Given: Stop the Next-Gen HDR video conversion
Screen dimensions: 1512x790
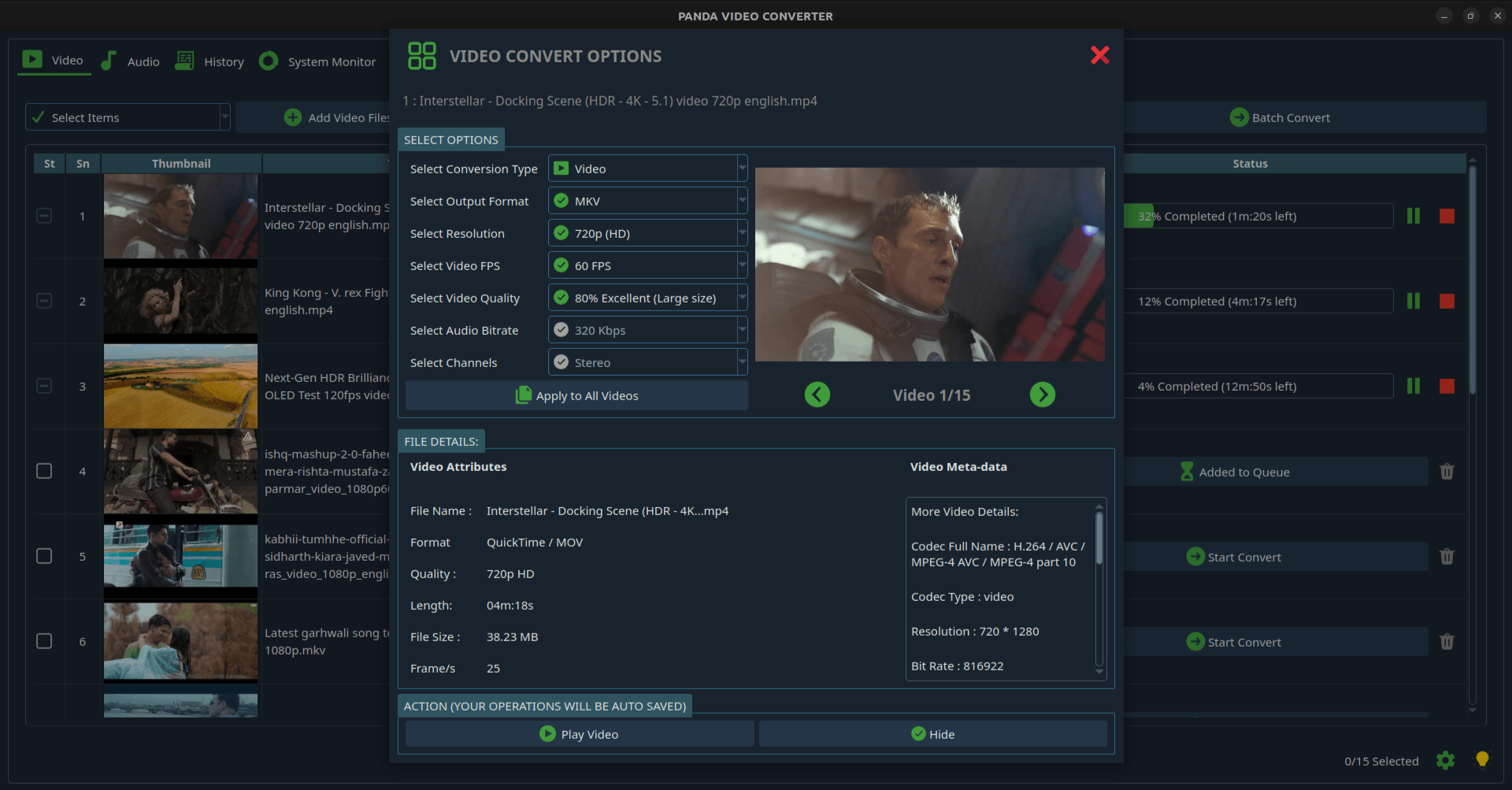Looking at the screenshot, I should coord(1447,386).
